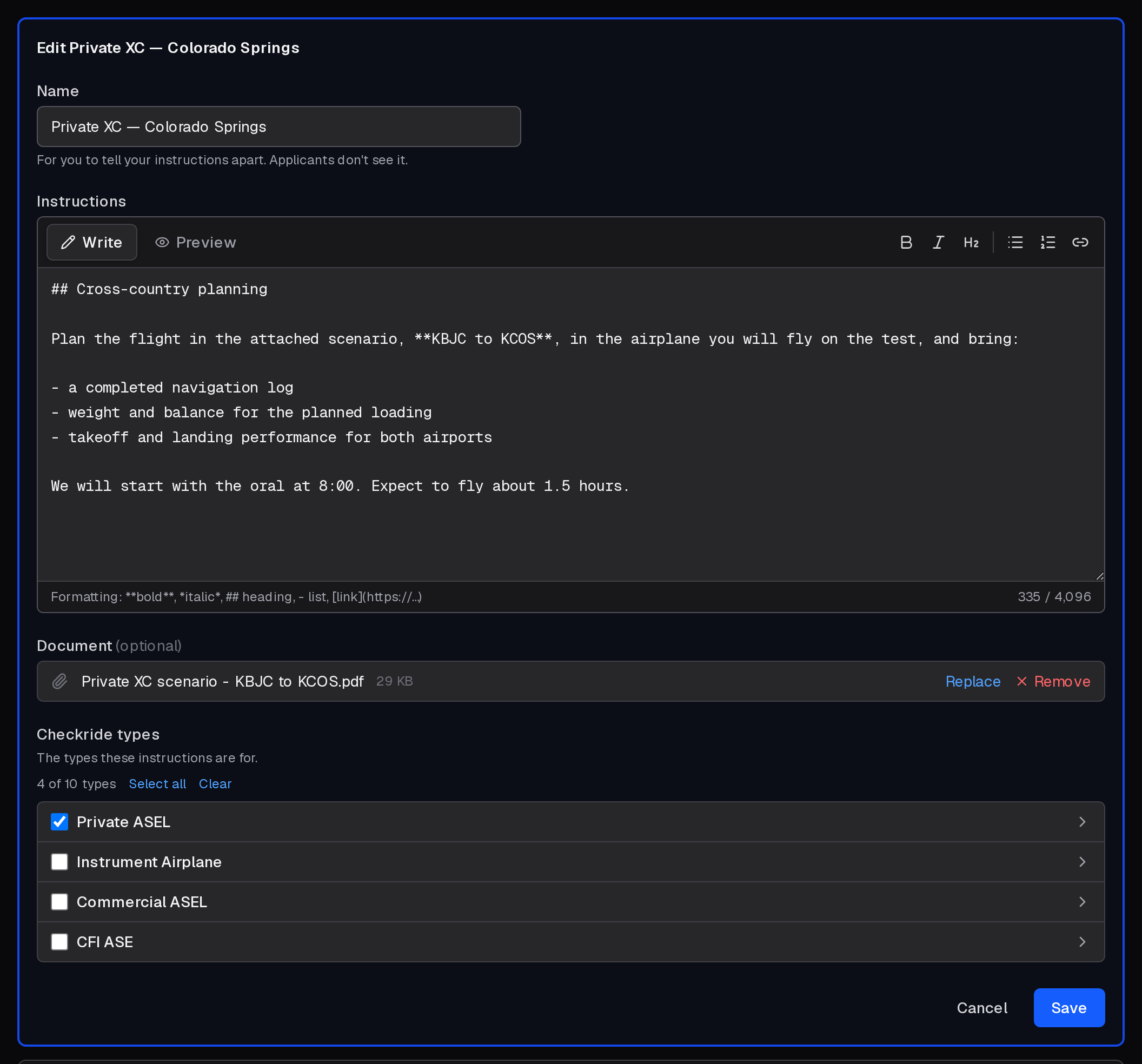Check the CFI ASE checkbox
This screenshot has width=1142, height=1064.
[59, 942]
